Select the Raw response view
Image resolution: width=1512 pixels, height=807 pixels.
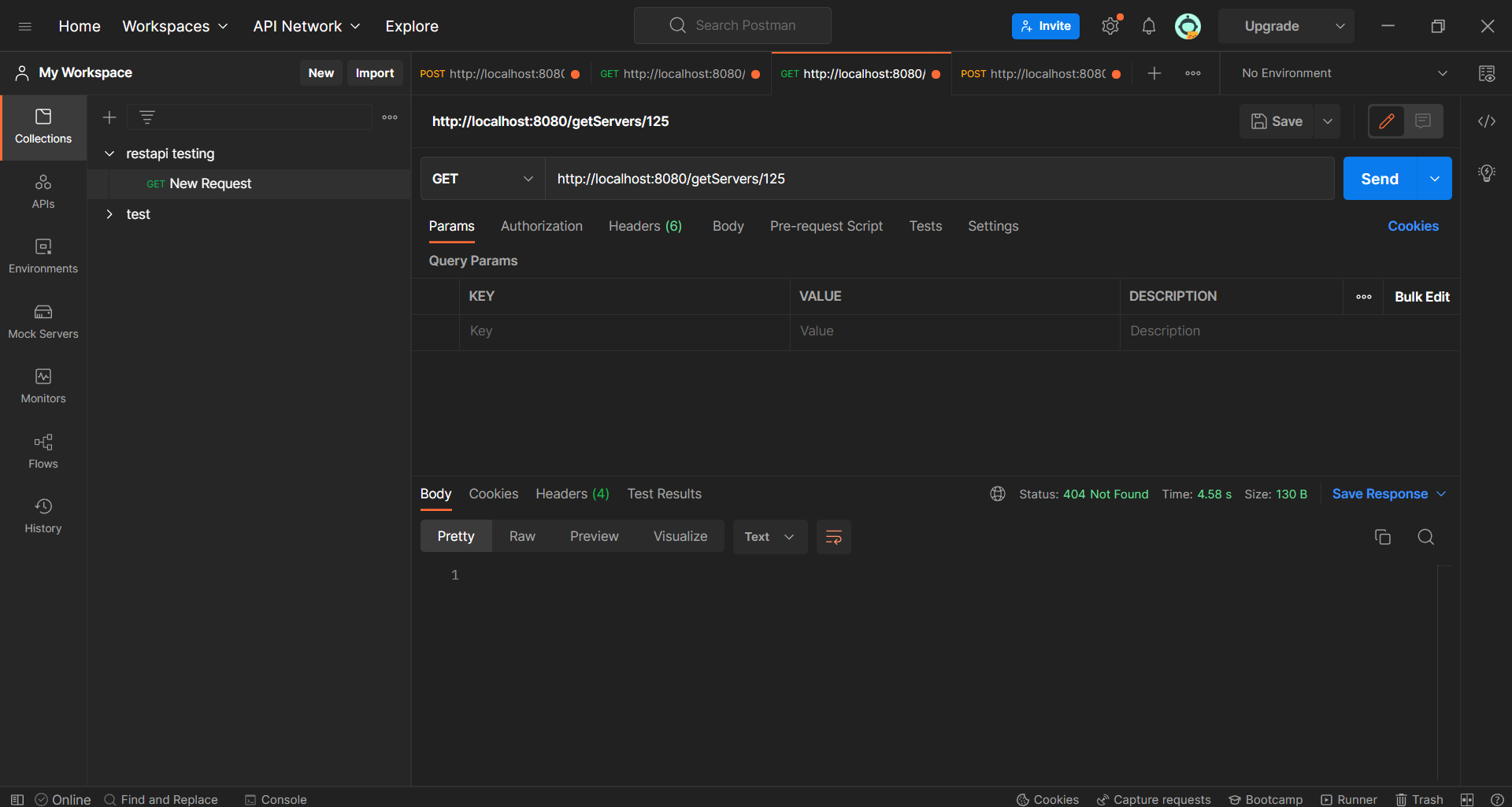pyautogui.click(x=522, y=536)
